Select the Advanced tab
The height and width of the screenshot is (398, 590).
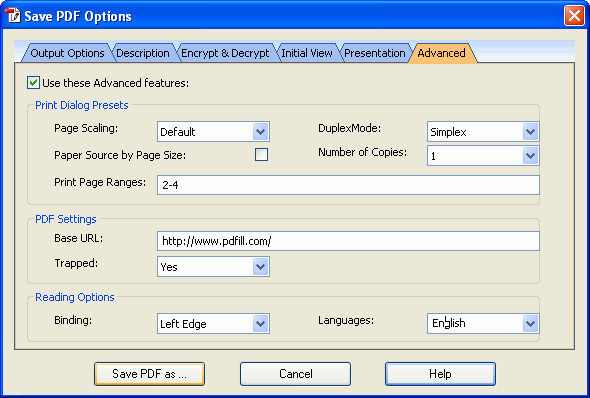click(441, 53)
